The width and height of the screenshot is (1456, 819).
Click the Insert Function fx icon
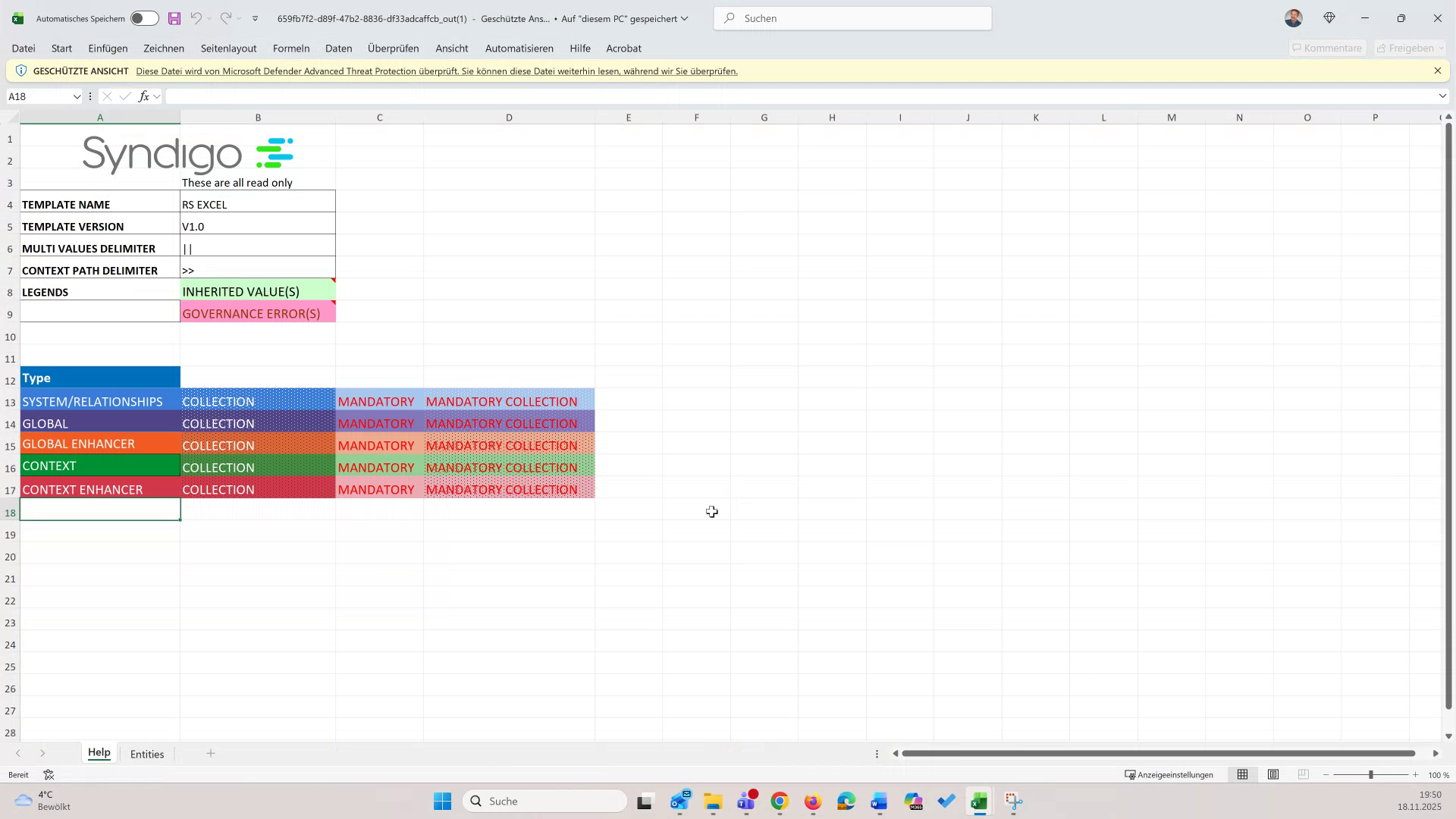tap(143, 96)
